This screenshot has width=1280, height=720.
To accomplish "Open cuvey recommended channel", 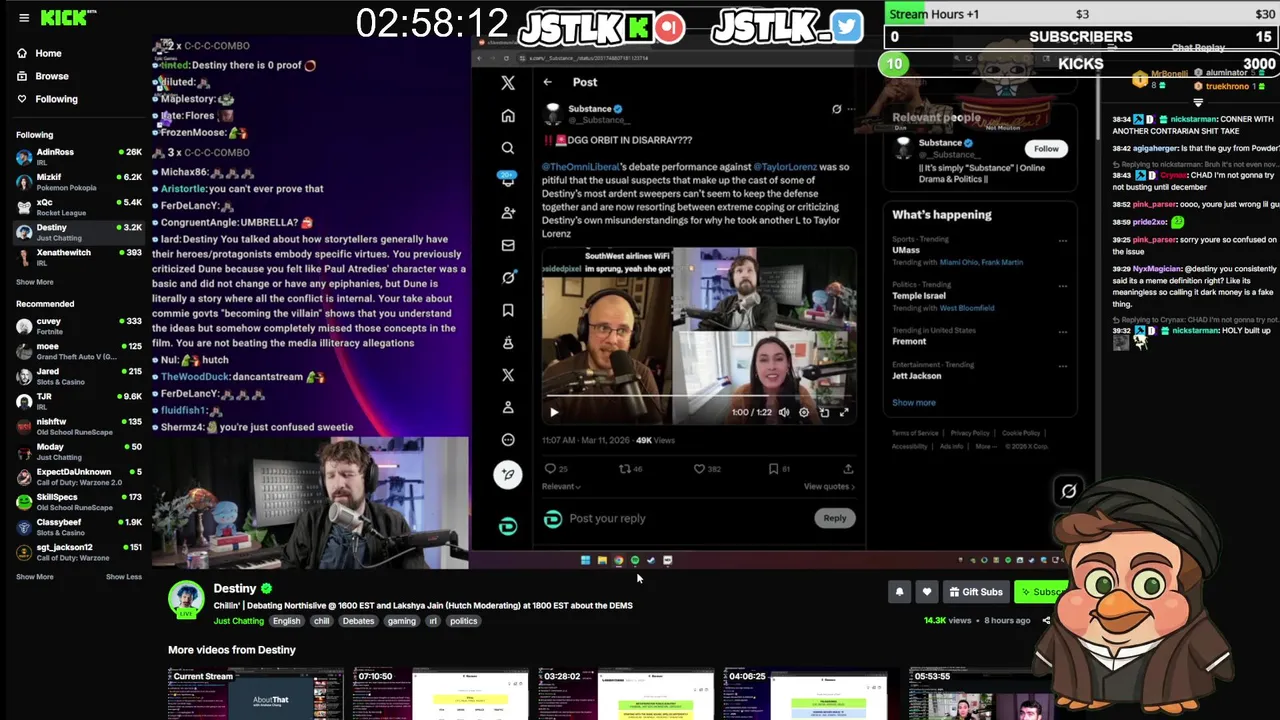I will [x=78, y=326].
